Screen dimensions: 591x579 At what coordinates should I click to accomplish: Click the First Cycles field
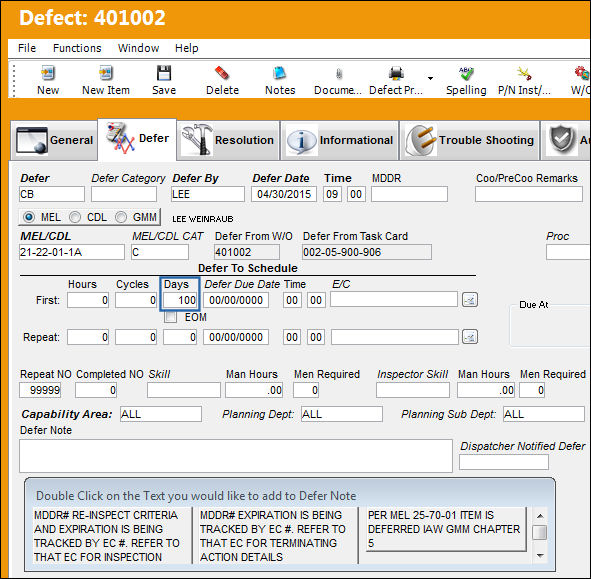pyautogui.click(x=136, y=300)
